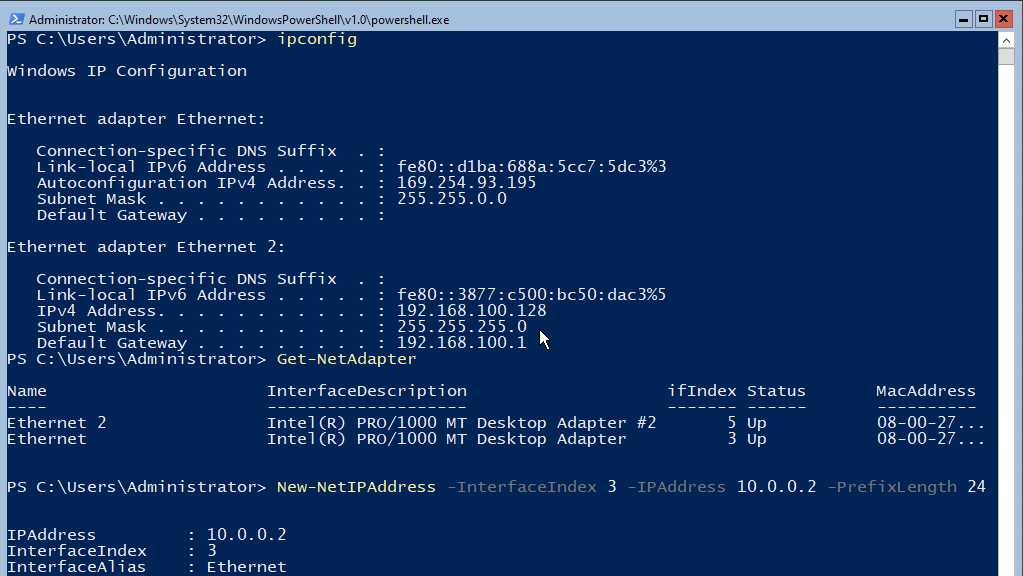Viewport: 1023px width, 576px height.
Task: Click the New-NetIPAddress command text
Action: coord(356,487)
